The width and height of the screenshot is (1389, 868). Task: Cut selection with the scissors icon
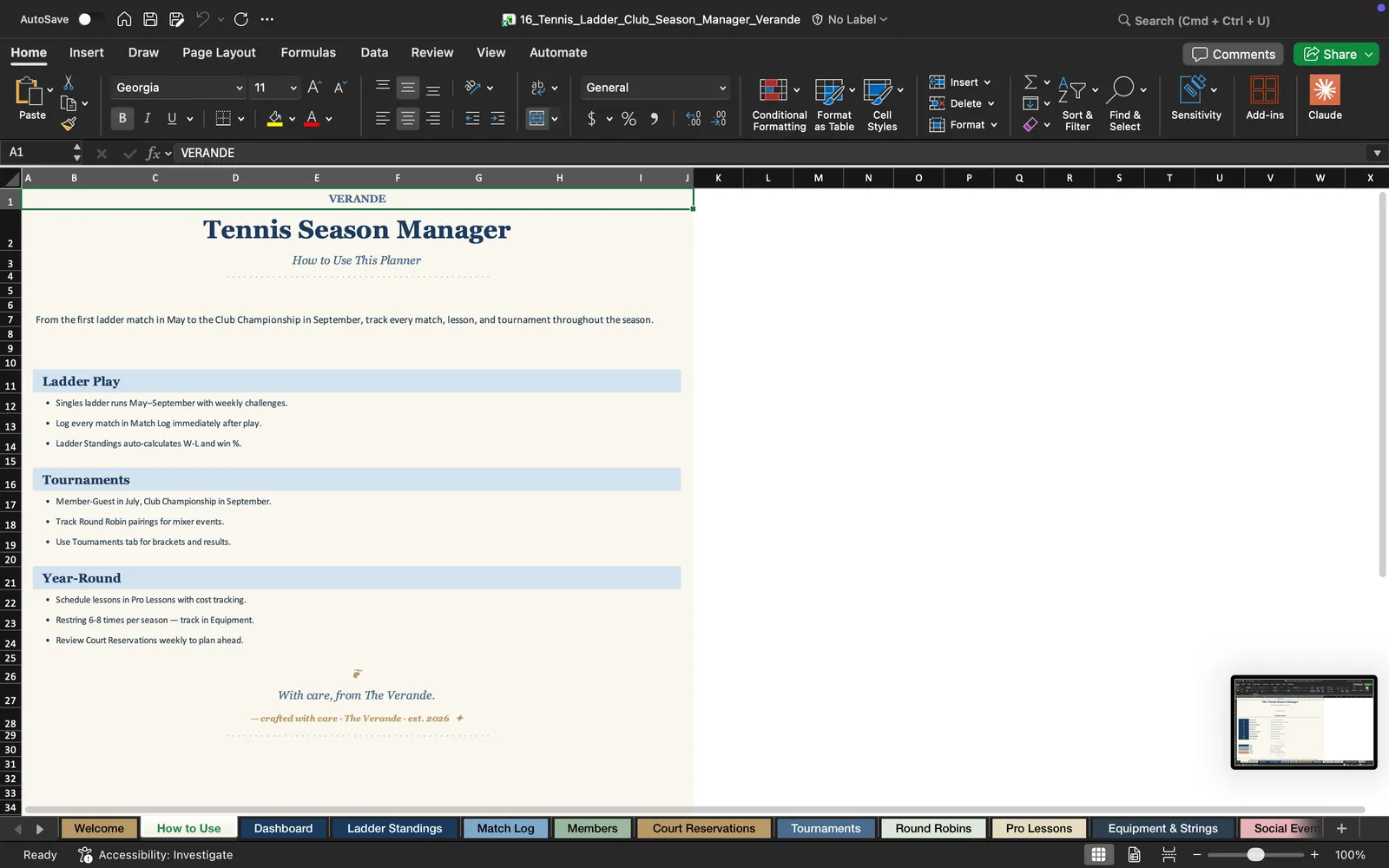(x=69, y=82)
